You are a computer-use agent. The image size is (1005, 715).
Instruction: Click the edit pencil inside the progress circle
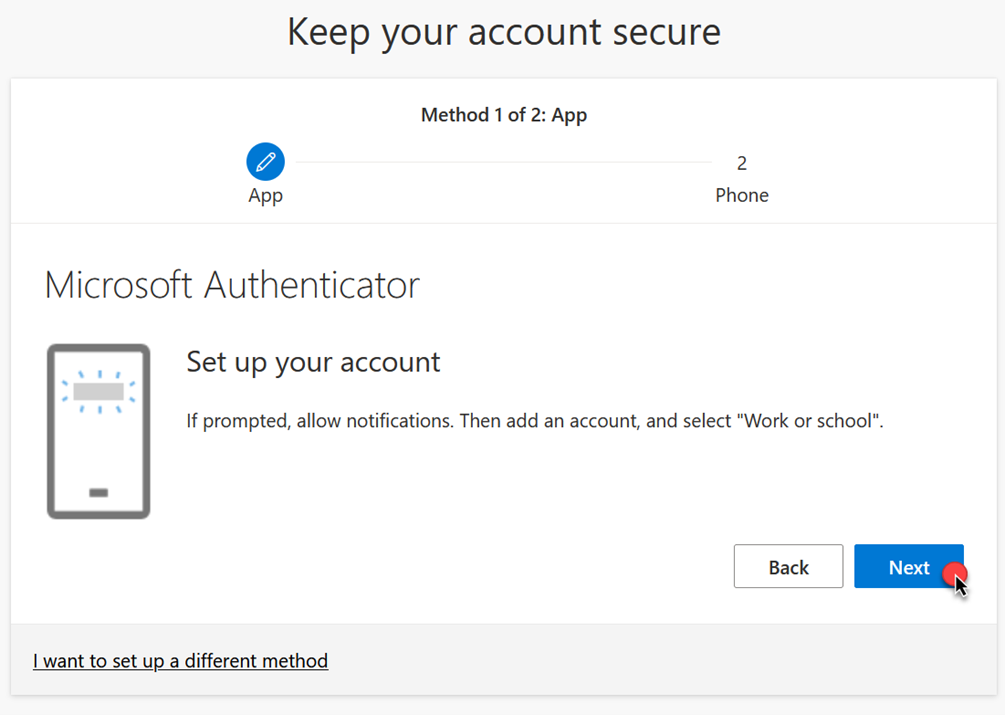(265, 161)
